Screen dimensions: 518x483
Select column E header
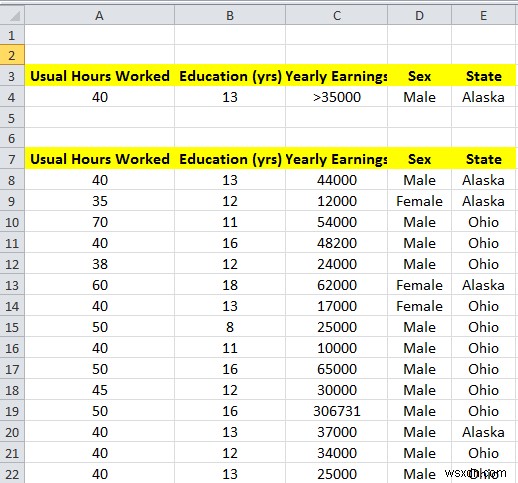[x=483, y=15]
